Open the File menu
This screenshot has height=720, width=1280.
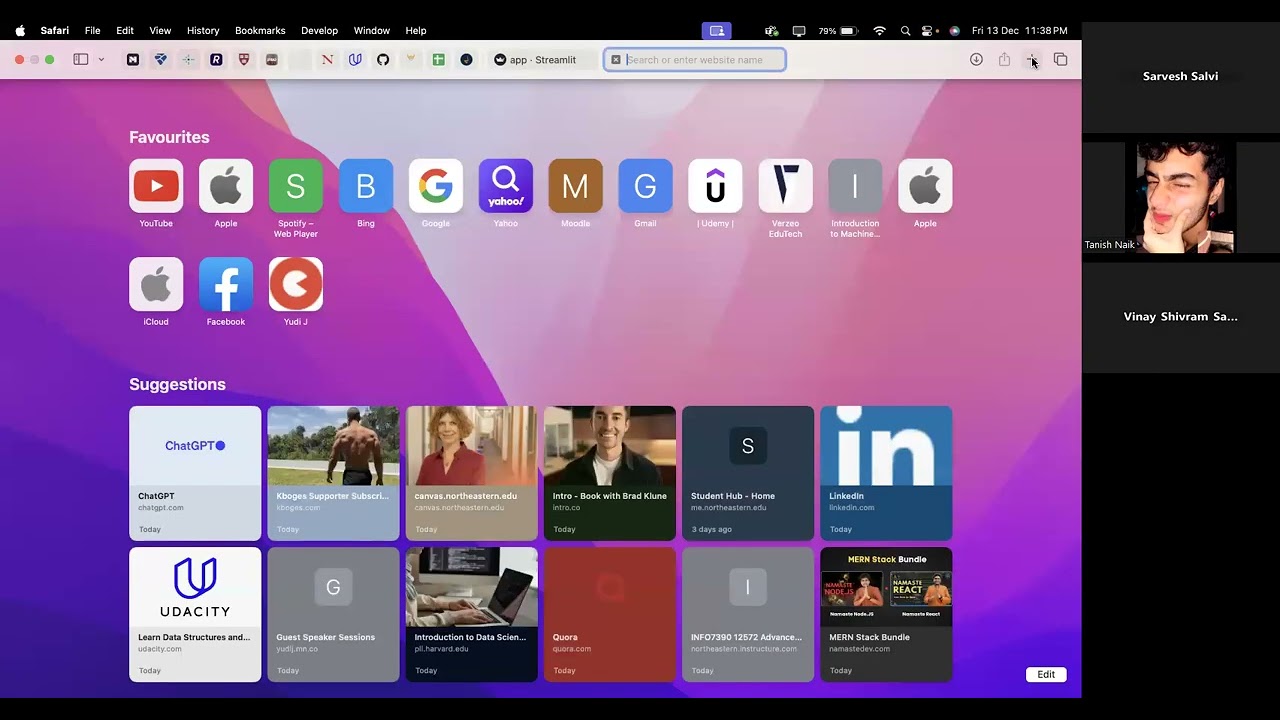click(92, 31)
